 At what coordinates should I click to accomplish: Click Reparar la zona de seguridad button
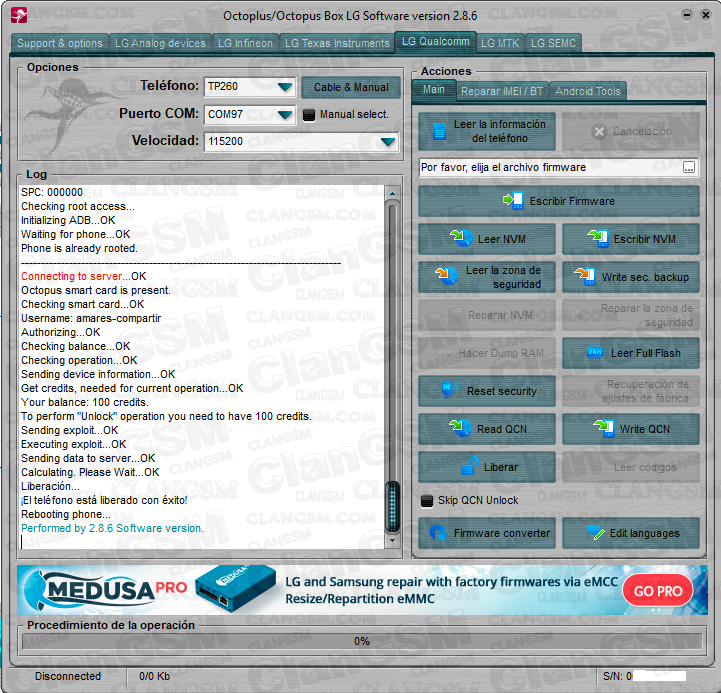630,315
